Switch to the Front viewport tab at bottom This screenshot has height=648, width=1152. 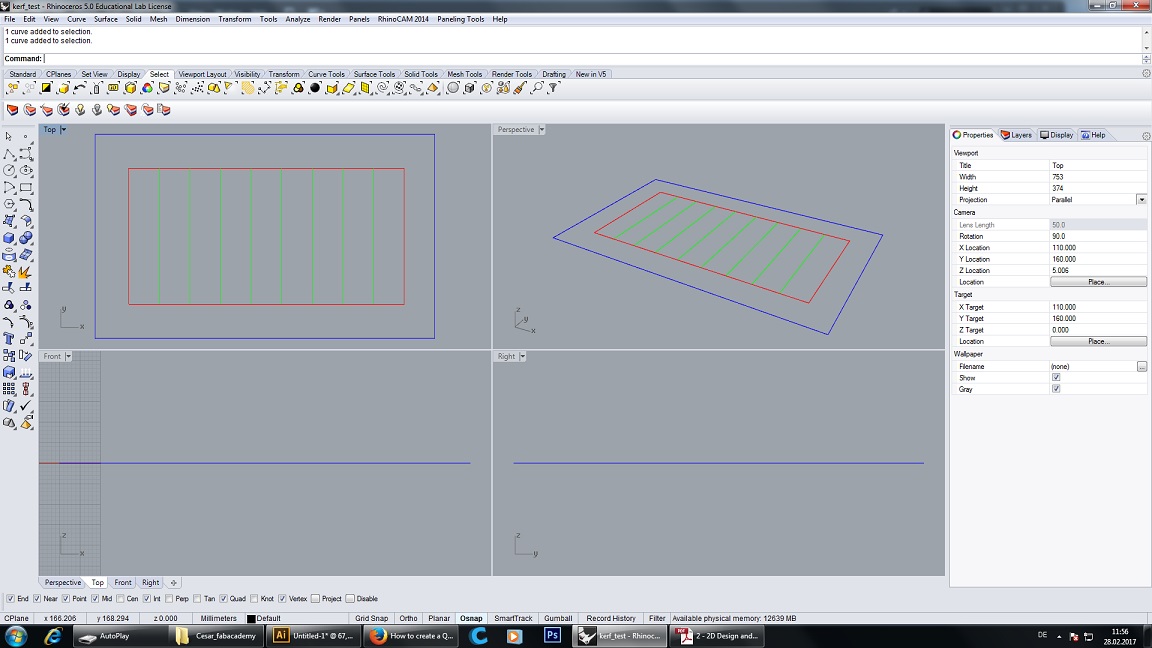(123, 583)
